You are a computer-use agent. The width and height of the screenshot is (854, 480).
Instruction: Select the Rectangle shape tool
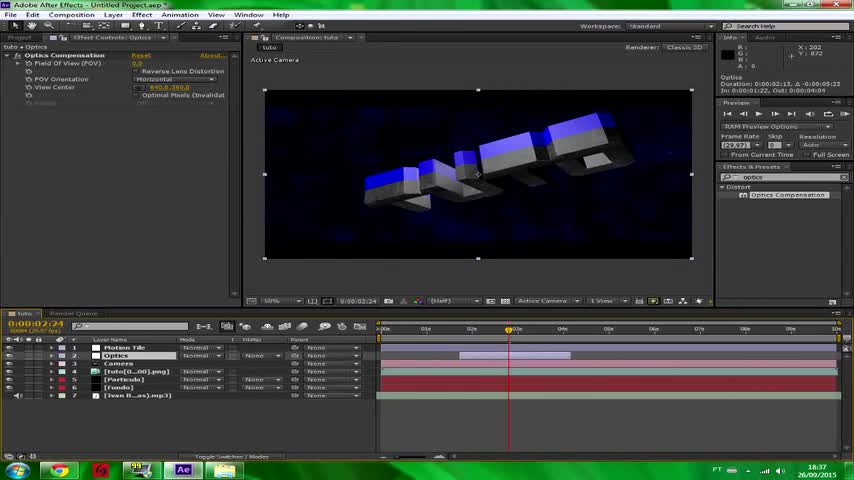click(125, 26)
